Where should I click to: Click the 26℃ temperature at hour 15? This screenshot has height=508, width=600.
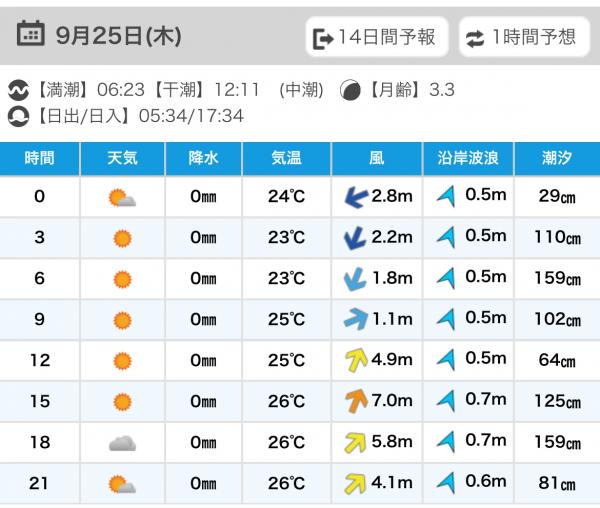pyautogui.click(x=286, y=401)
